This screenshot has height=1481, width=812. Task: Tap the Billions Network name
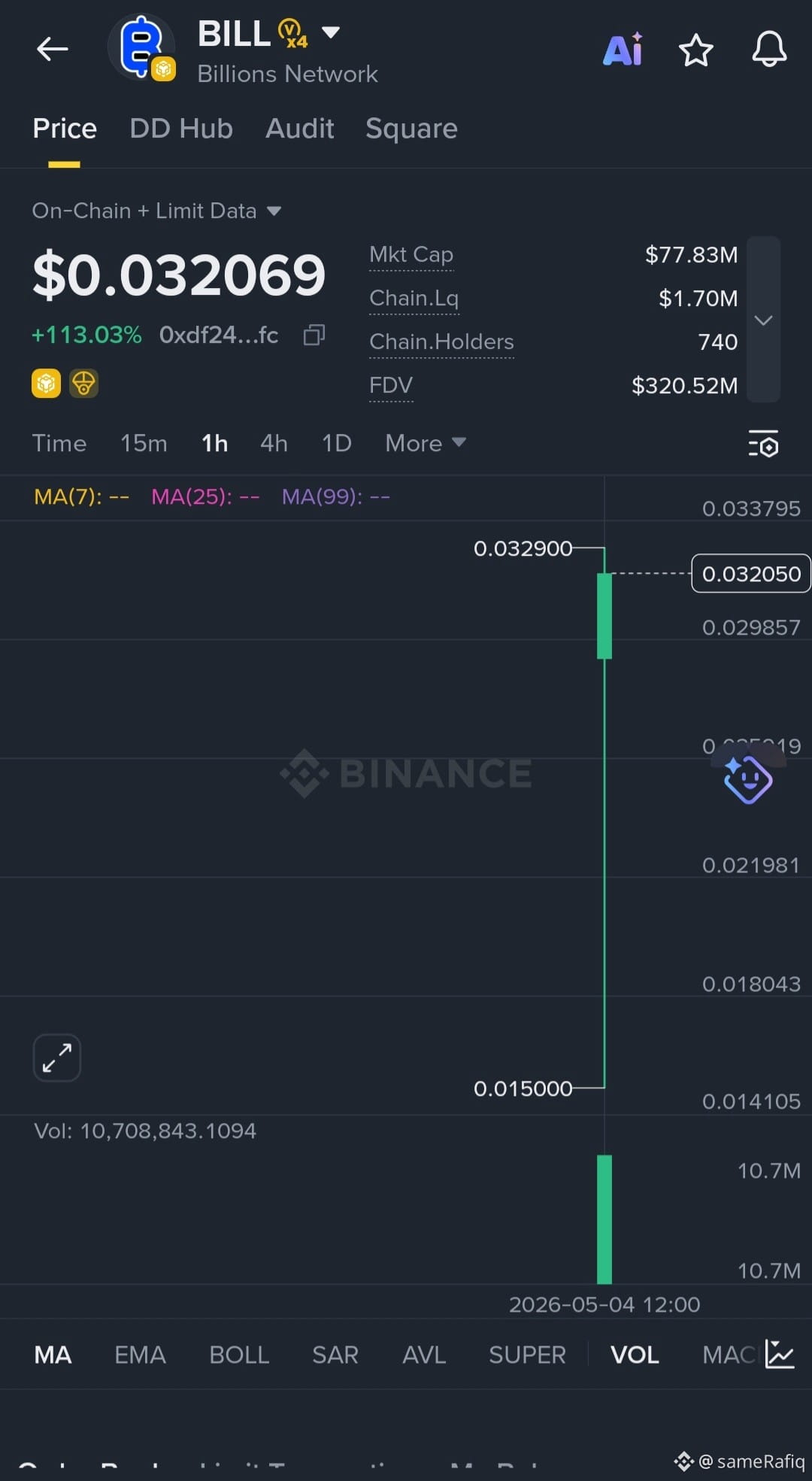pos(287,74)
